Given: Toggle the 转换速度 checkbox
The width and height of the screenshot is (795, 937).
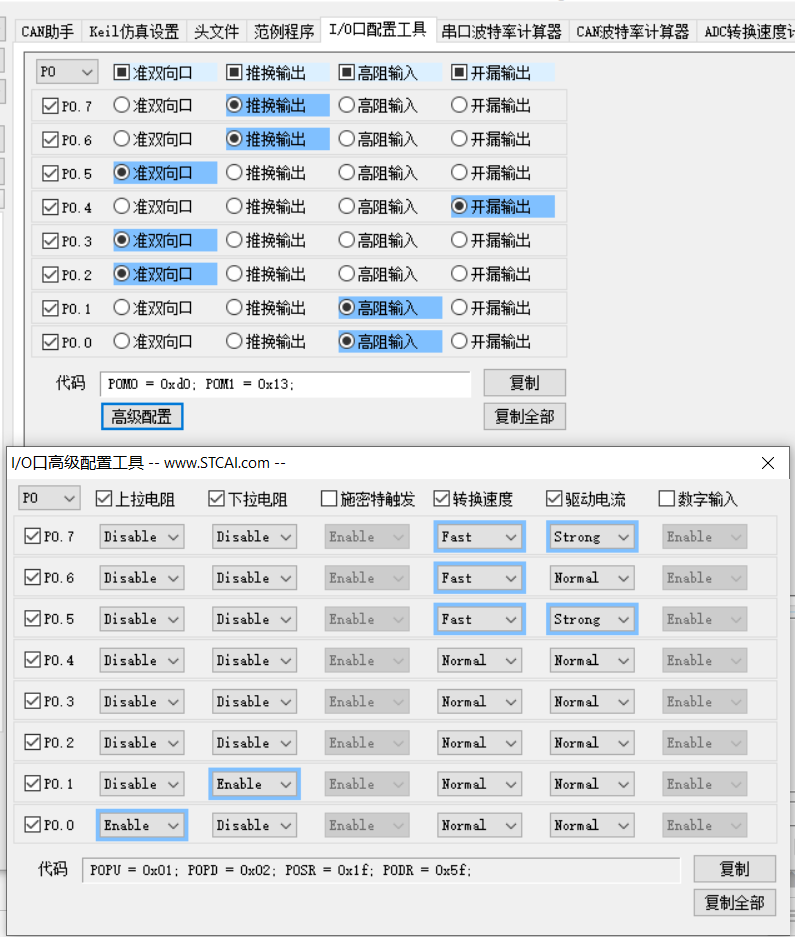Looking at the screenshot, I should (x=441, y=498).
